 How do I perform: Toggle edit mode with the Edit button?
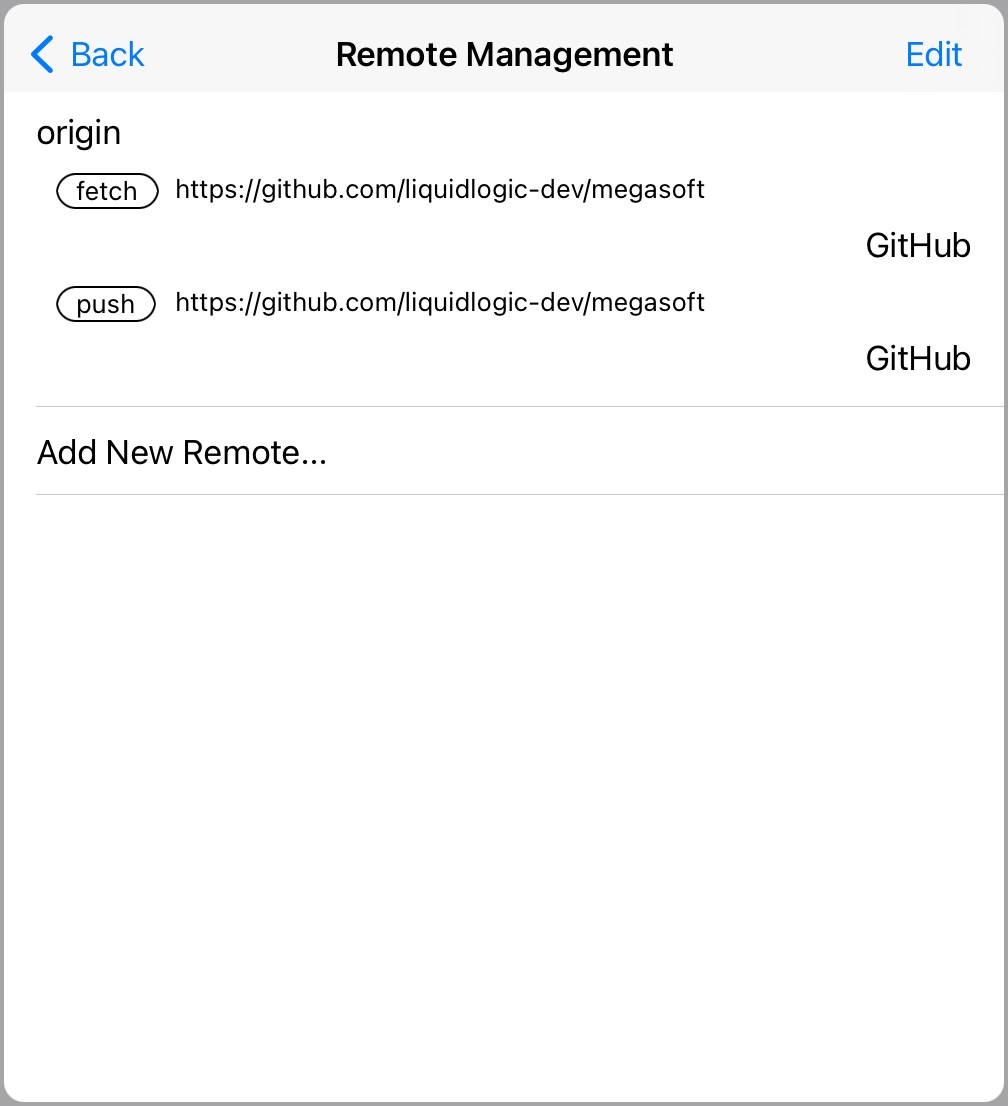[x=933, y=55]
